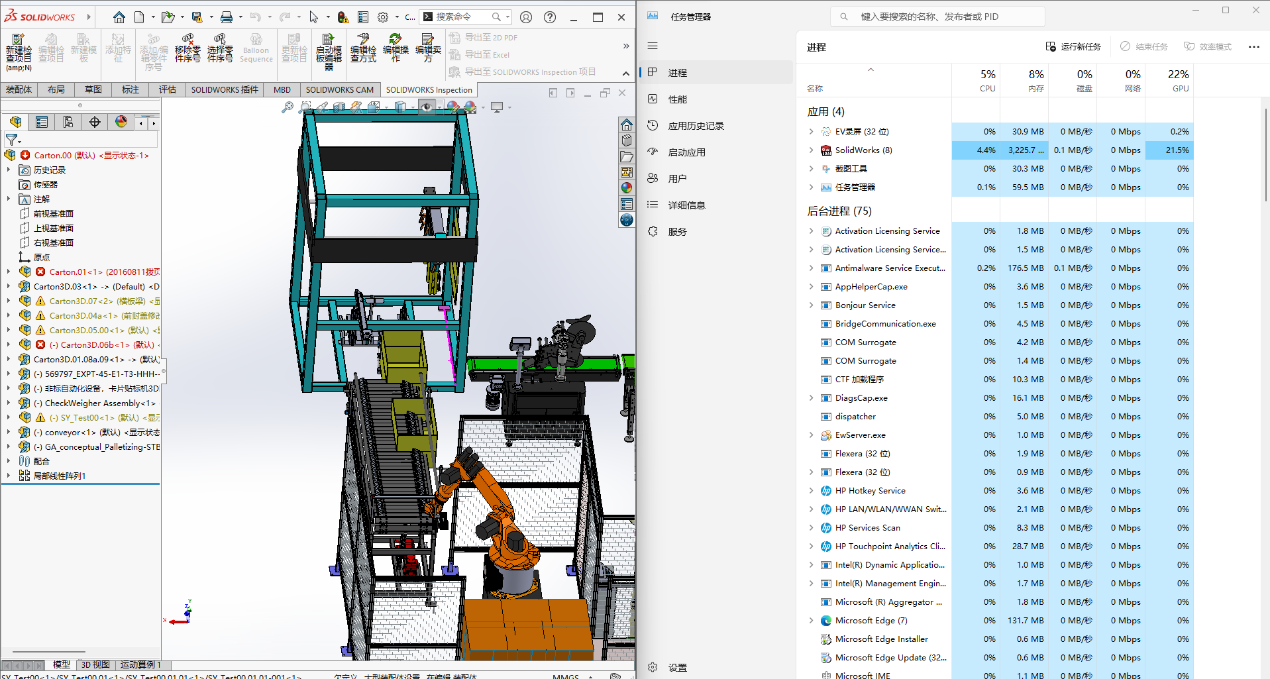Image resolution: width=1270 pixels, height=679 pixels.
Task: Toggle hide/show items eye icon
Action: [427, 107]
